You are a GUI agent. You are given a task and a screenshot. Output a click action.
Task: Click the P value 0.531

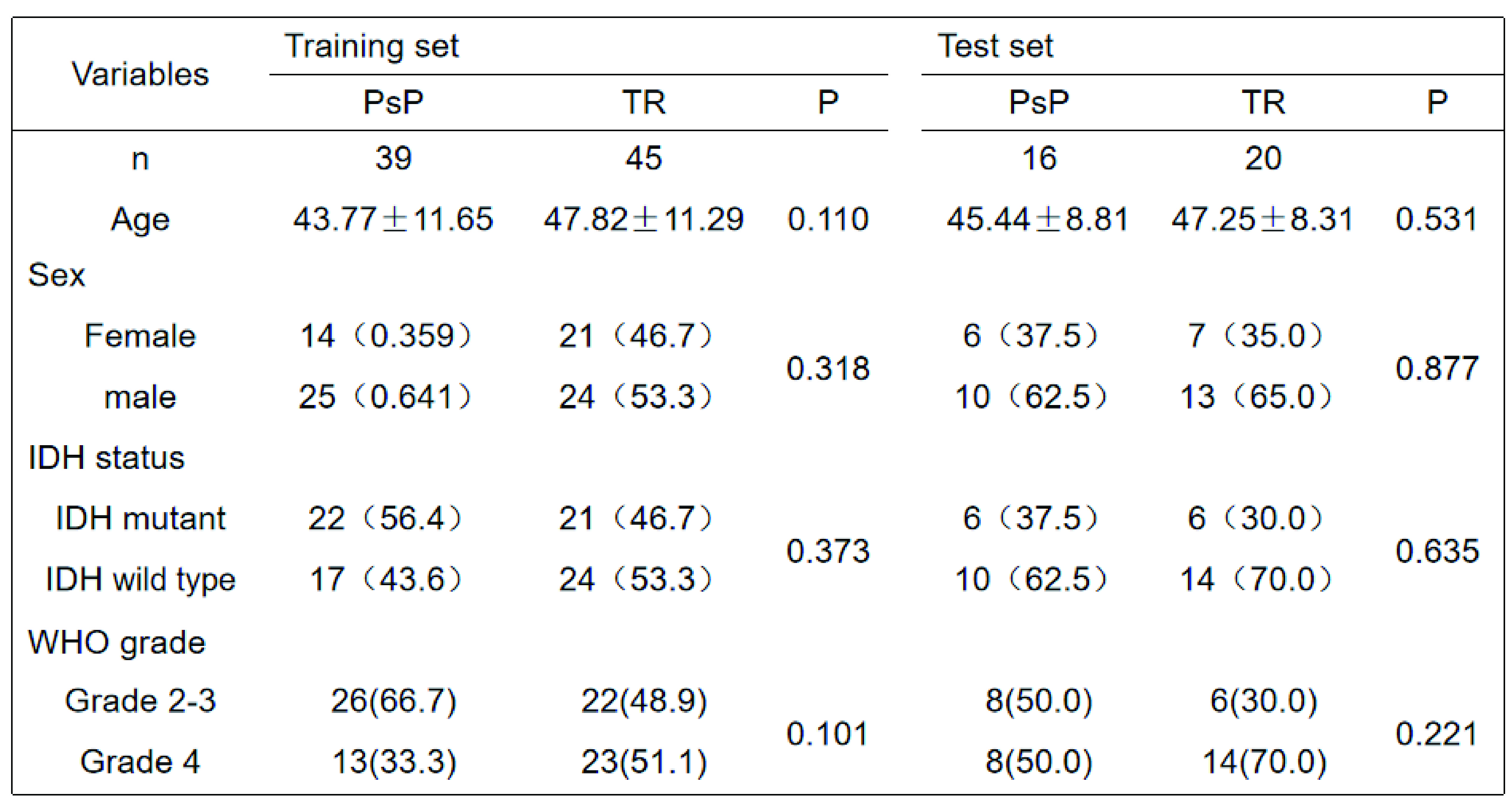point(1436,220)
